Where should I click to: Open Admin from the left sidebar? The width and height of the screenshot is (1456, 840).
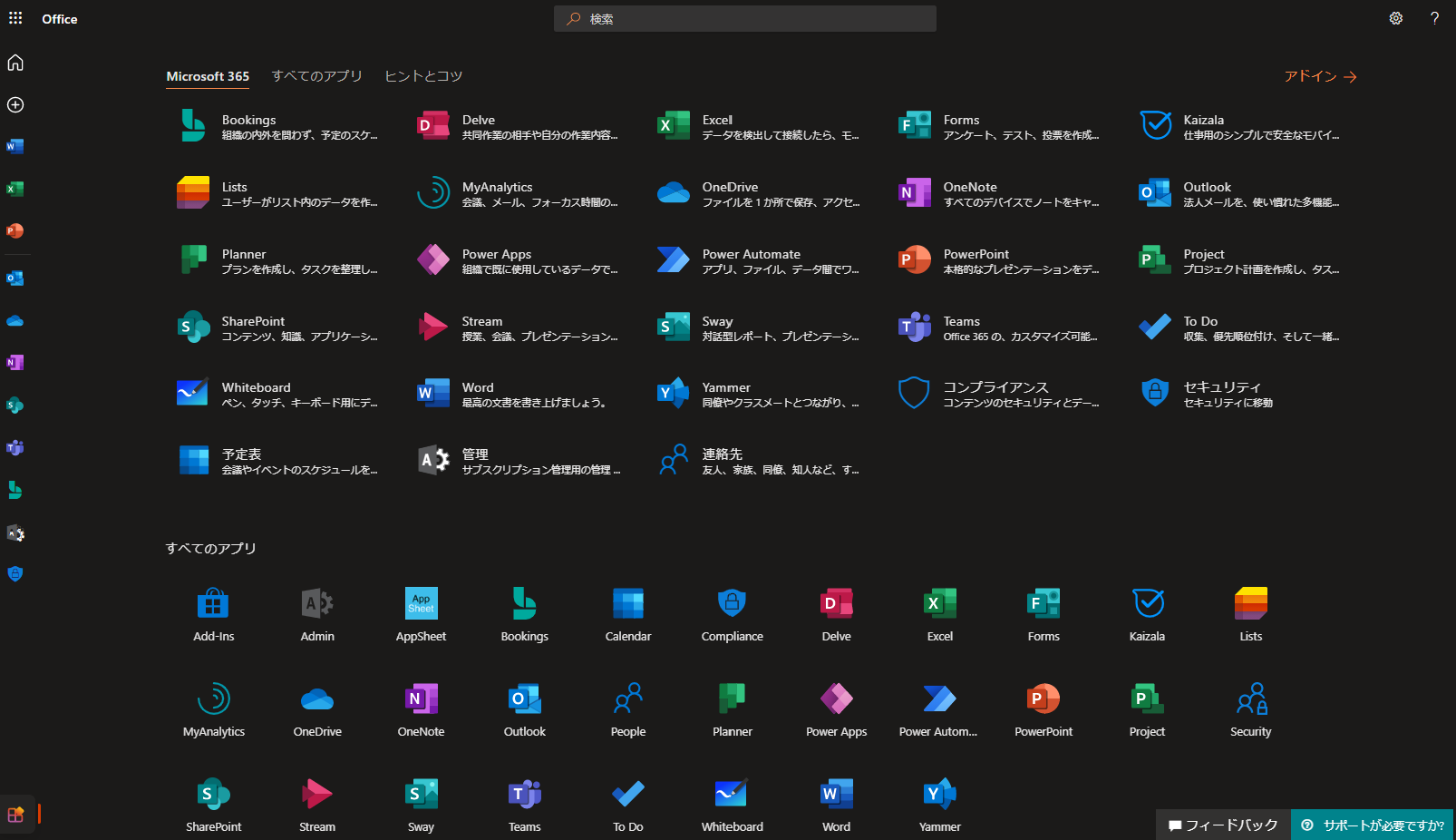pos(15,533)
